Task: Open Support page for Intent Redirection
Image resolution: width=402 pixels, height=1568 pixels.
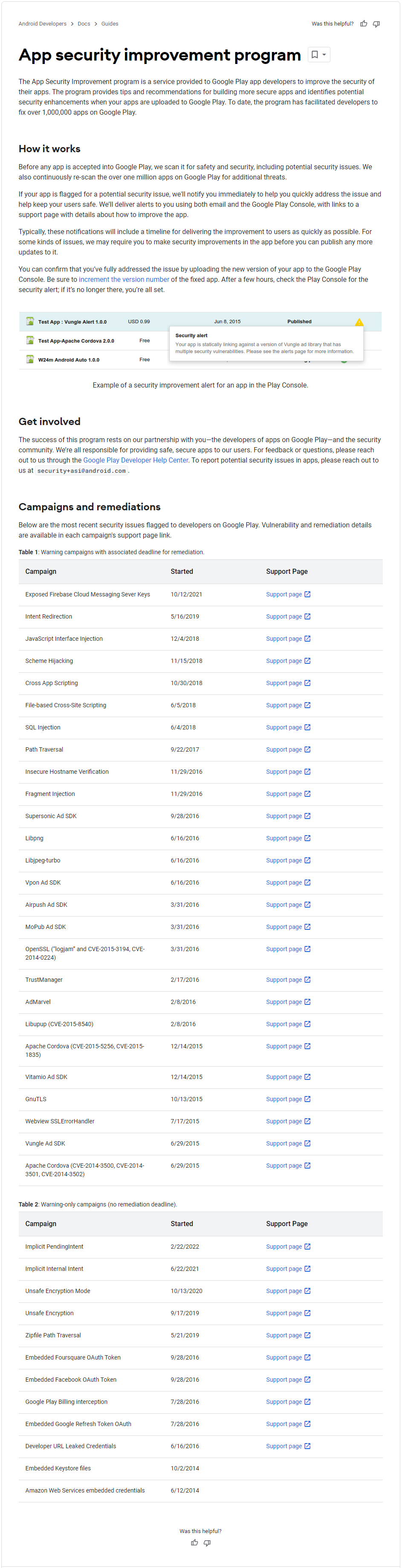Action: [288, 616]
